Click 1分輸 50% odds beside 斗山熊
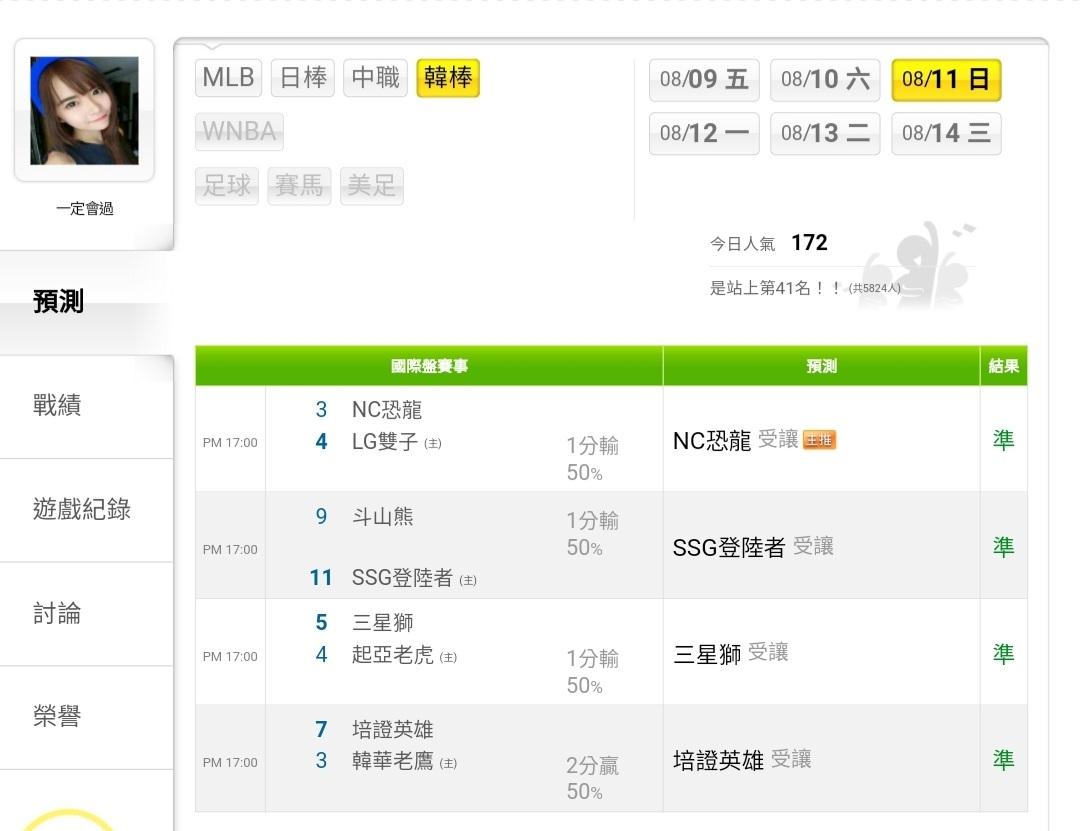 (592, 534)
